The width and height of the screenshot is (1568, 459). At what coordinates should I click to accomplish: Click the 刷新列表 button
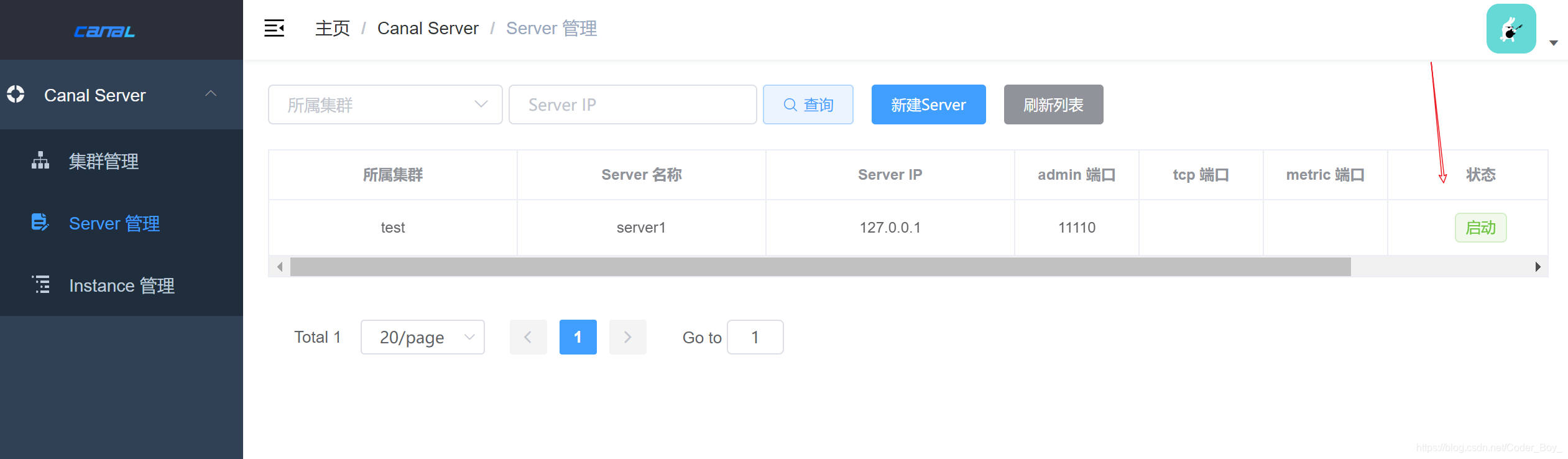pos(1054,104)
